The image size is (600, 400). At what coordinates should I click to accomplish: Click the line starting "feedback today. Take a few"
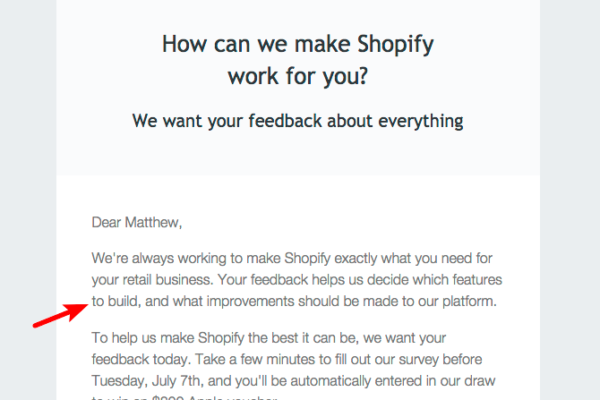(x=287, y=359)
